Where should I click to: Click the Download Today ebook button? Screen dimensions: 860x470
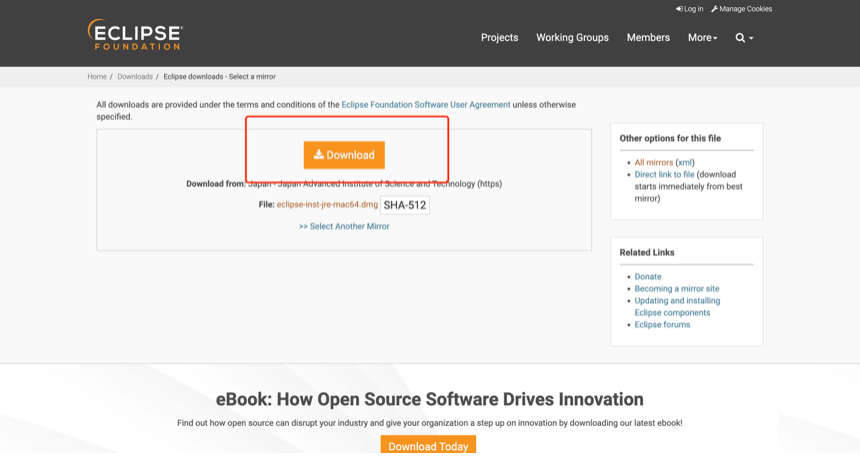coord(428,445)
